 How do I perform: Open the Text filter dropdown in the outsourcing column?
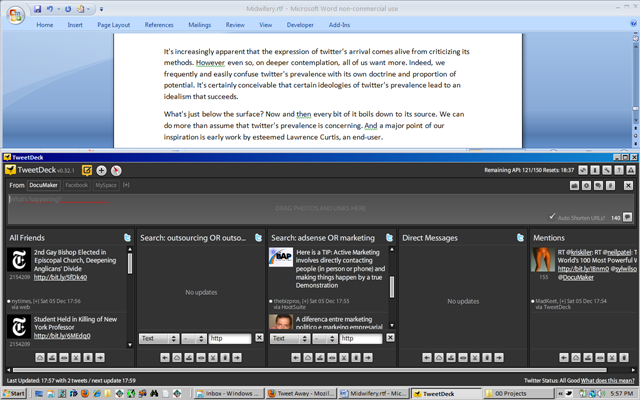pos(159,338)
